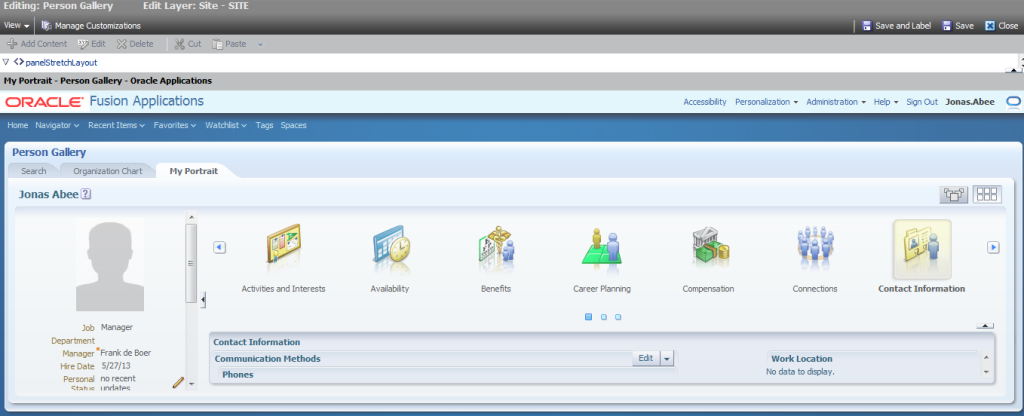This screenshot has height=416, width=1024.
Task: Open the toolbar overflow arrow after Paste
Action: (x=260, y=44)
